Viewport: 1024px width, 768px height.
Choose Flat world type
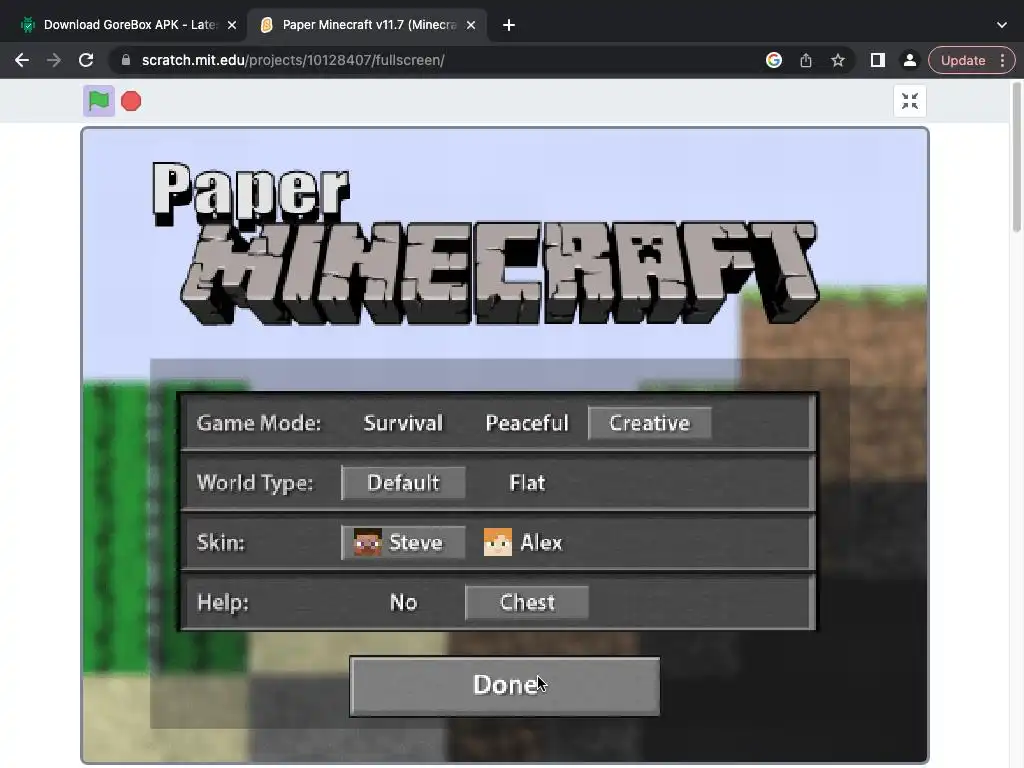[x=527, y=483]
